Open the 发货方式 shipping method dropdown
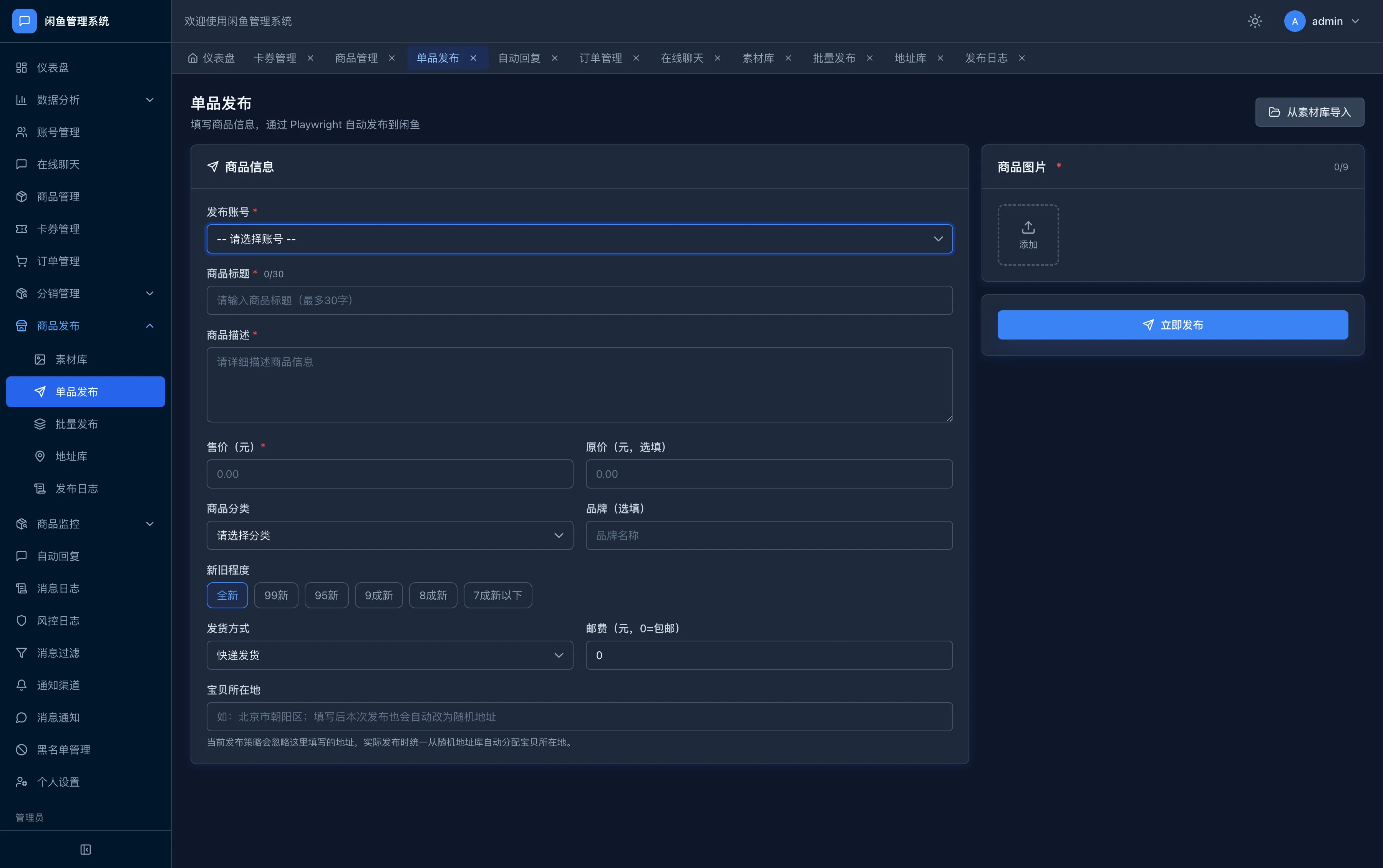This screenshot has height=868, width=1383. coord(390,655)
